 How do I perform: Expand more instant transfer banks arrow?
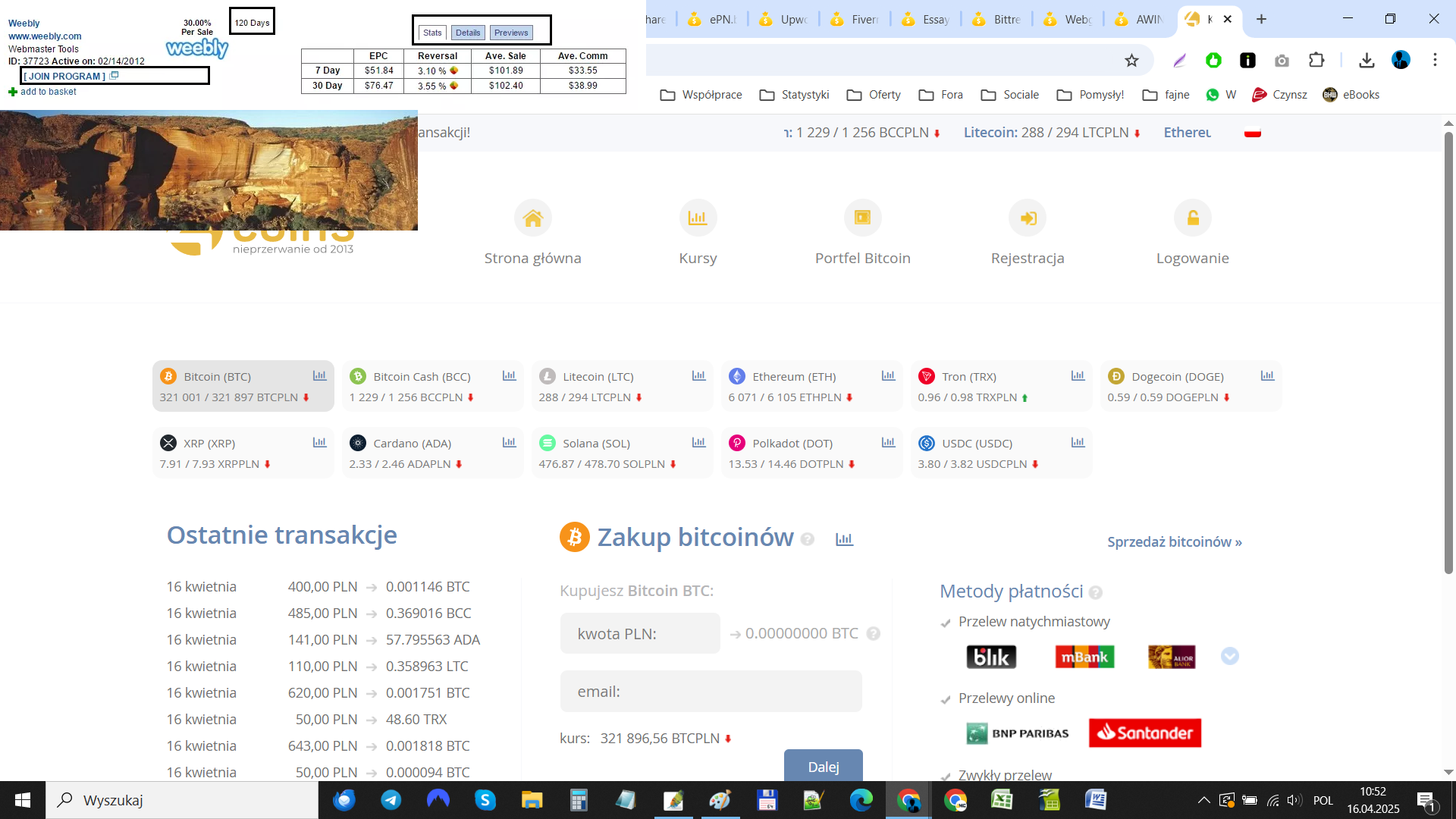point(1229,657)
